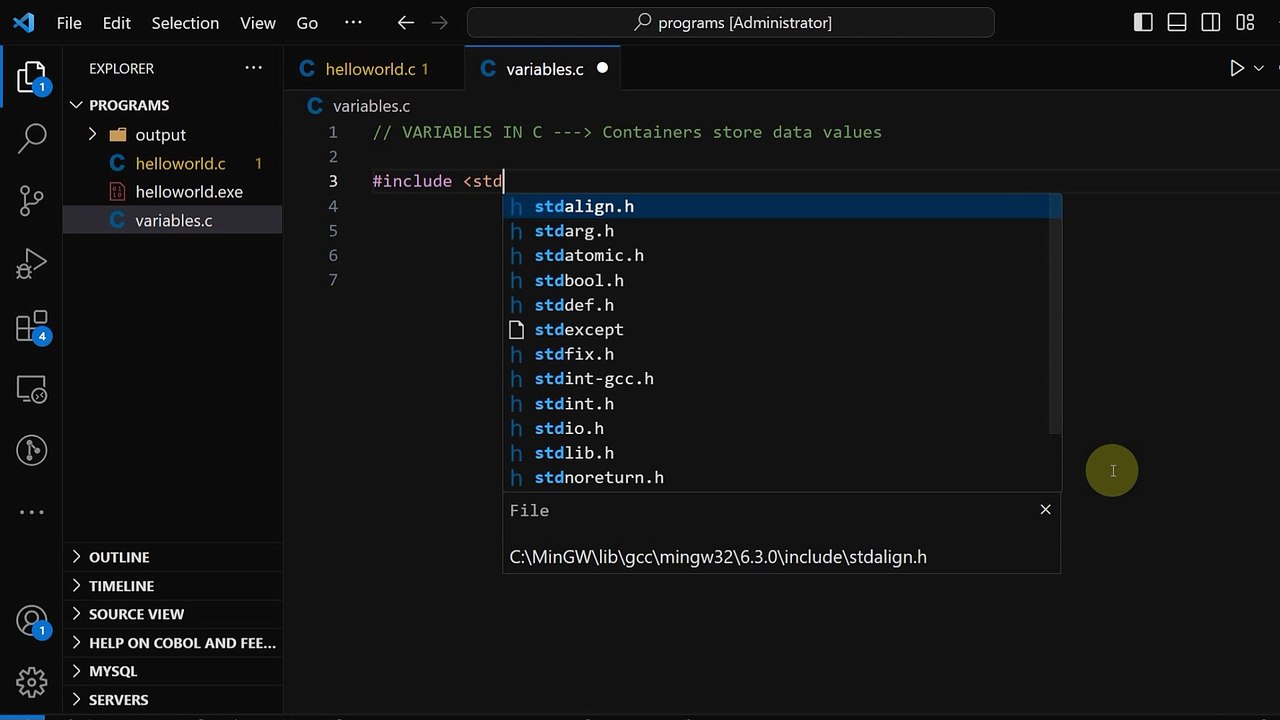Image resolution: width=1280 pixels, height=720 pixels.
Task: Open the Accounts menu
Action: (32, 622)
